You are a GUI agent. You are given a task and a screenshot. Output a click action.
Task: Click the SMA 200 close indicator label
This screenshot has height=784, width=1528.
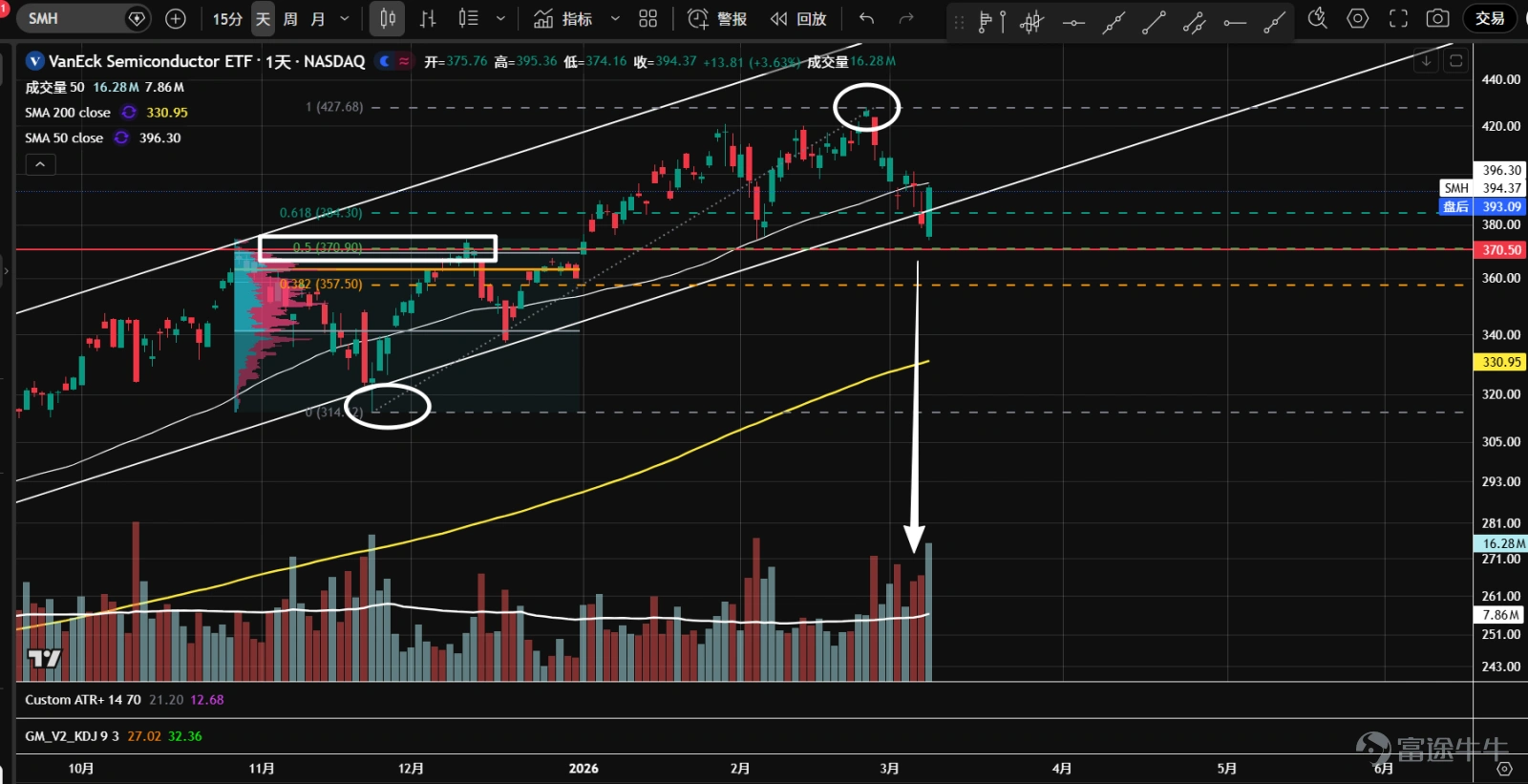pos(68,113)
